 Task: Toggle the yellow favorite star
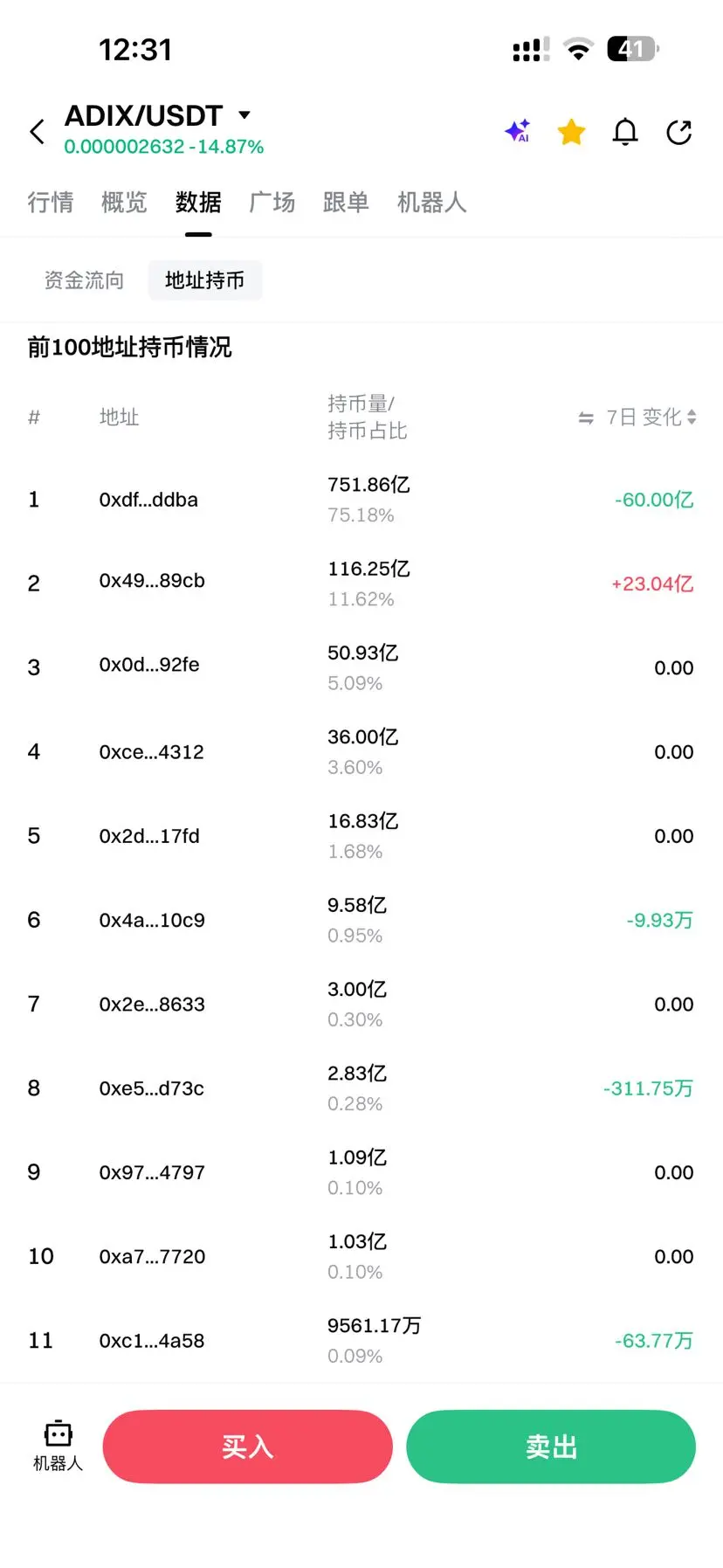(x=571, y=132)
